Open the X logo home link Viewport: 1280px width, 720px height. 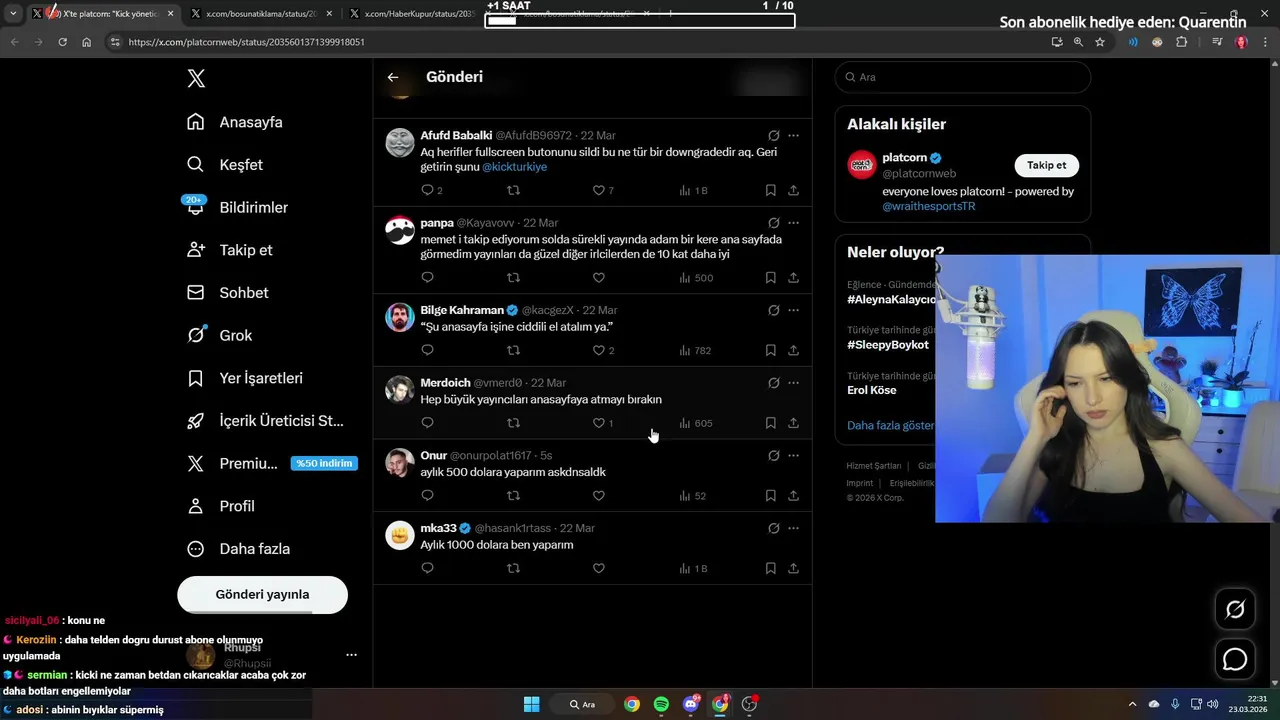pos(196,79)
